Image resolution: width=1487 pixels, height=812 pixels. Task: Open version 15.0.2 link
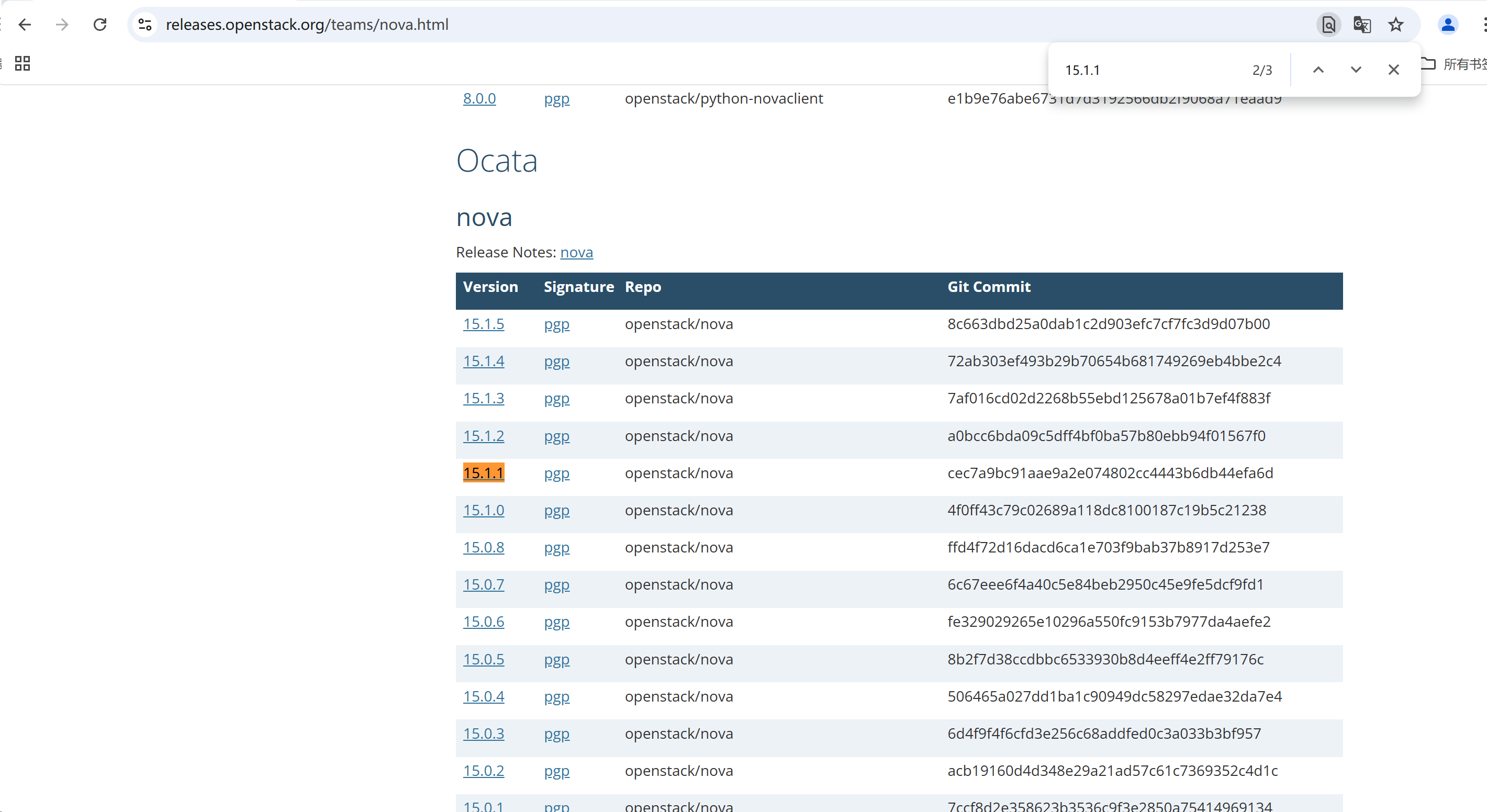tap(483, 771)
